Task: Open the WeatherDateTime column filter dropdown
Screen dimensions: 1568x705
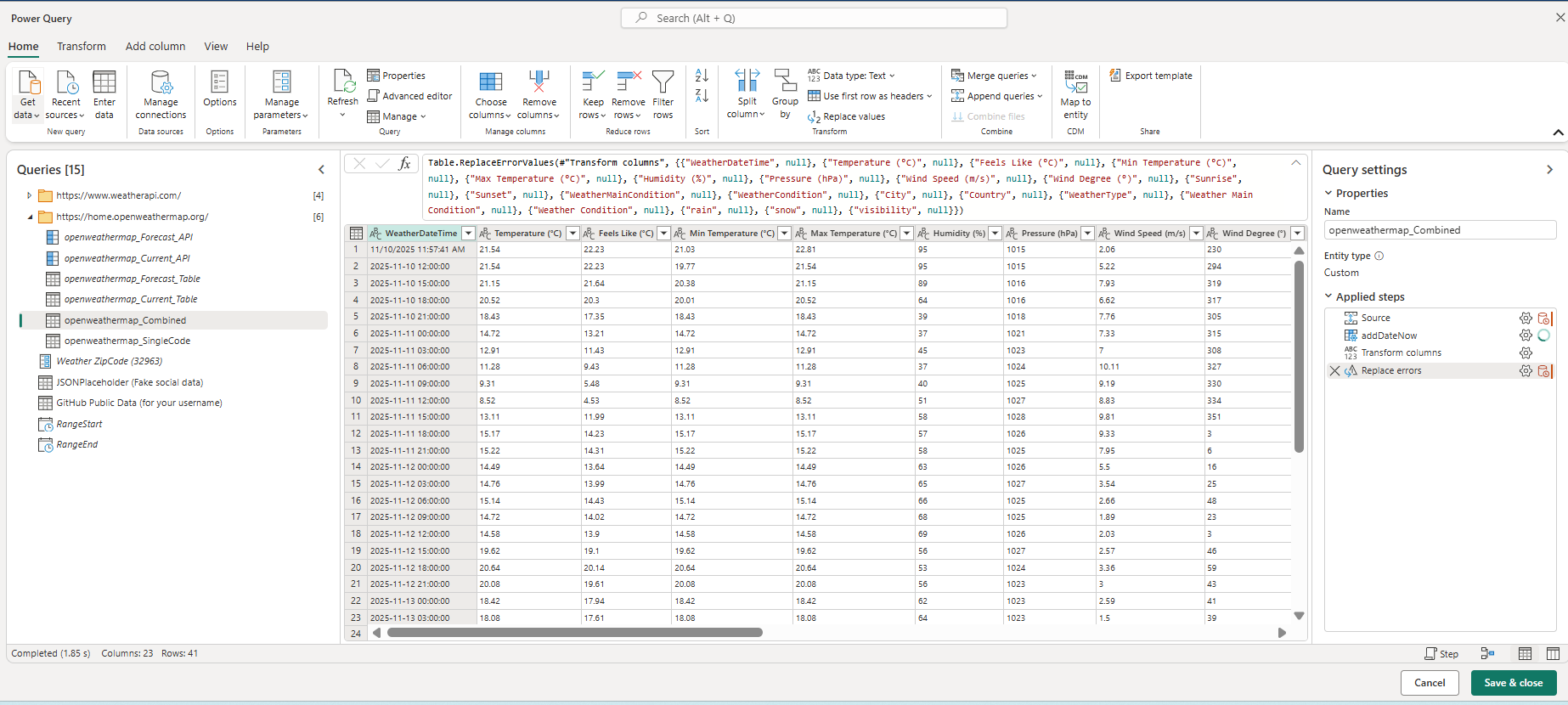Action: point(468,234)
